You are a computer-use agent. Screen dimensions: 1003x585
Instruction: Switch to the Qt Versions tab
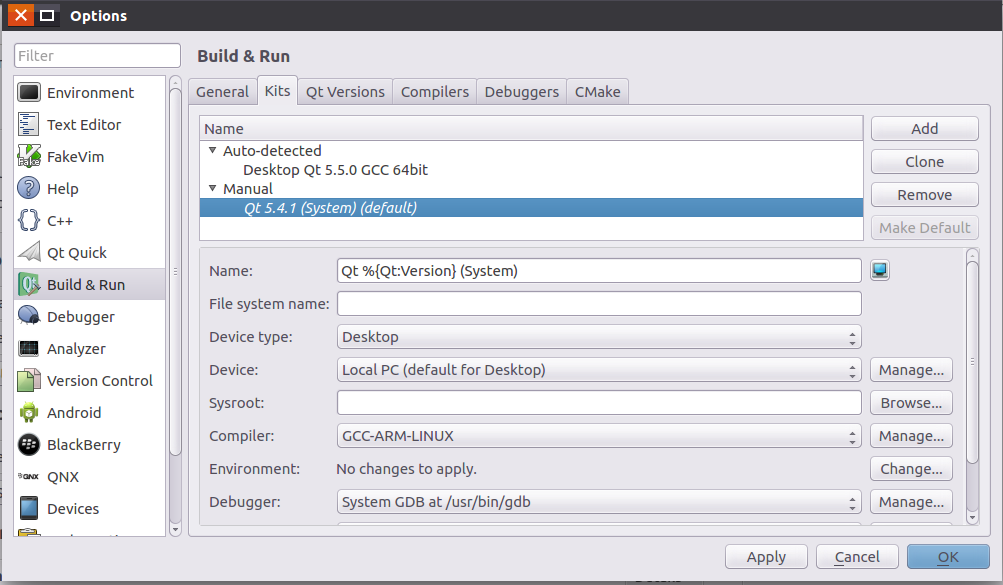(345, 92)
